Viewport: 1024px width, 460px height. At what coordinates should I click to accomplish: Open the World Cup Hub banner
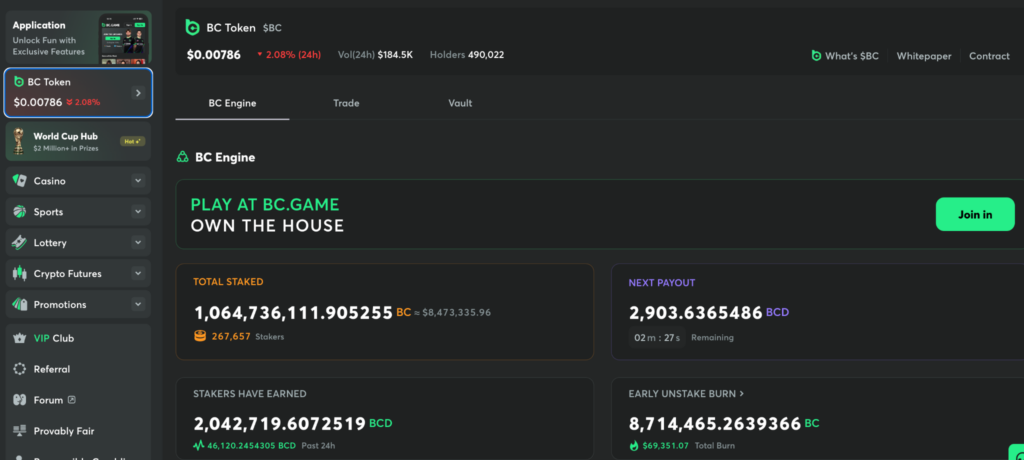[78, 141]
